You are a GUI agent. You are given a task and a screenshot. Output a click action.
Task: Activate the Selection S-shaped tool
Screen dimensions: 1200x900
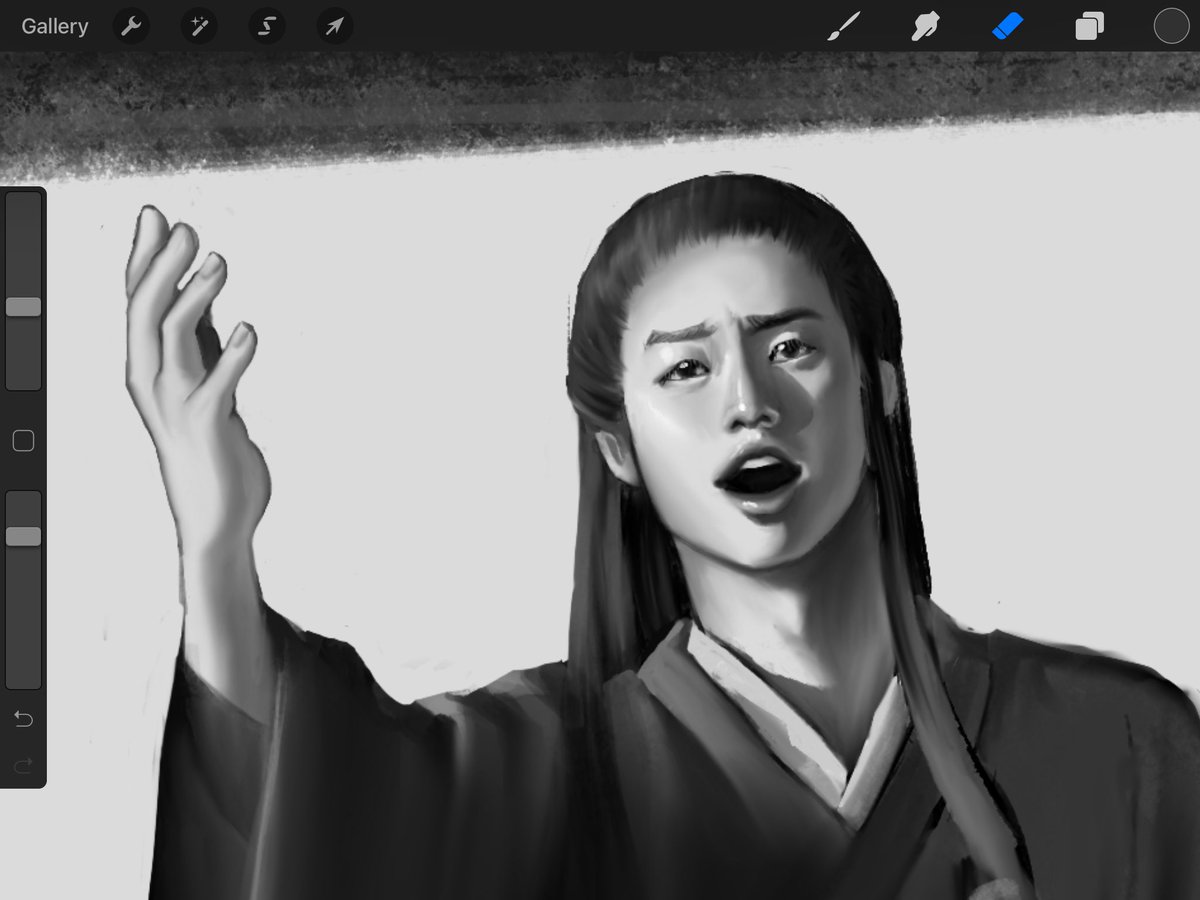[x=266, y=26]
